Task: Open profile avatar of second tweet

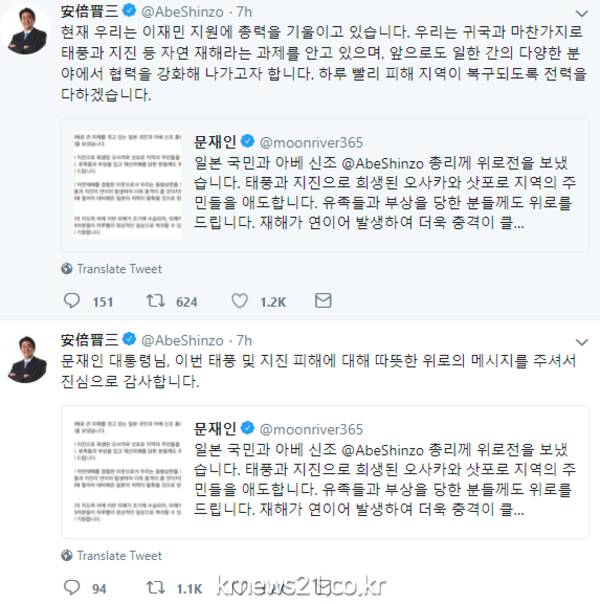Action: coord(26,360)
